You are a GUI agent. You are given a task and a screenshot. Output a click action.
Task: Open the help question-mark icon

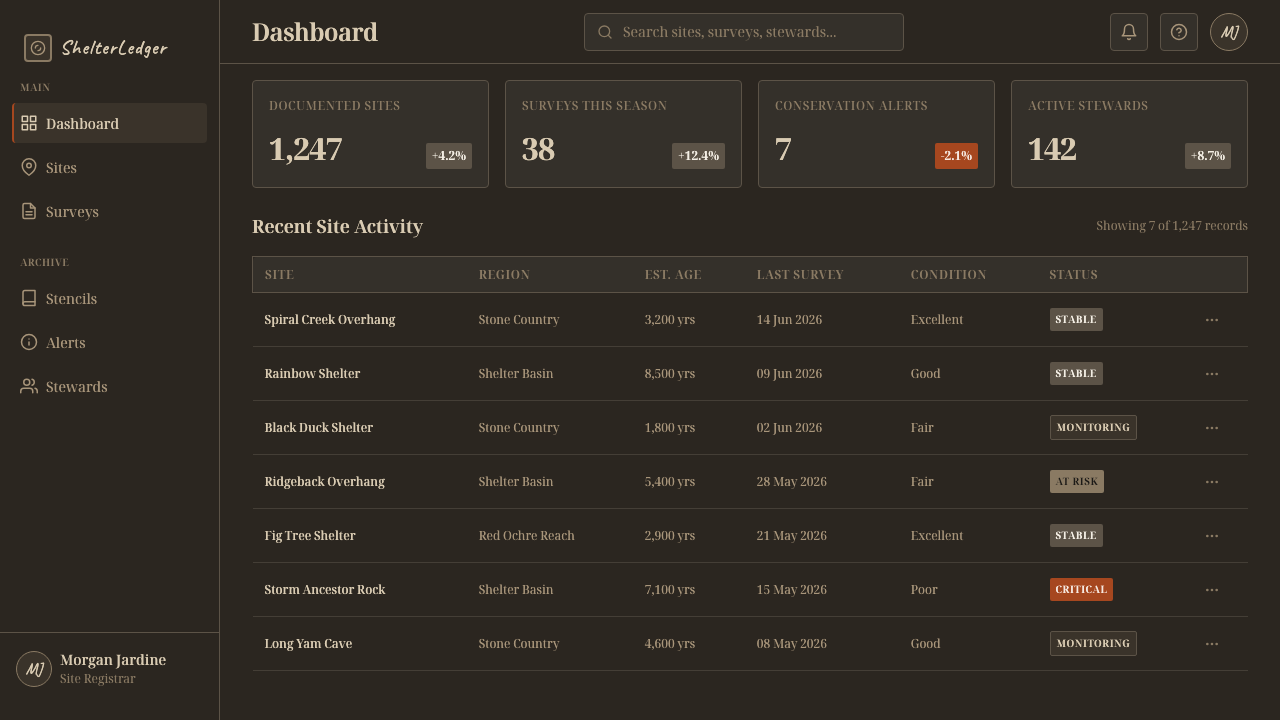coord(1179,32)
